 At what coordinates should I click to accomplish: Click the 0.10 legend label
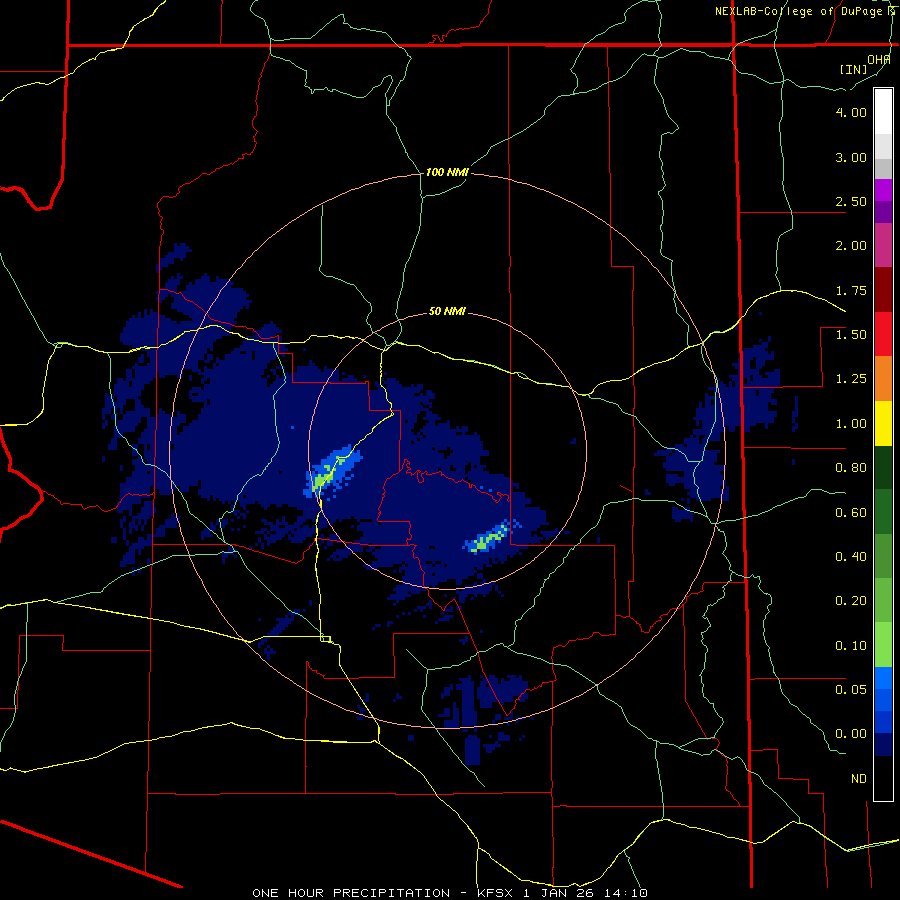(851, 645)
